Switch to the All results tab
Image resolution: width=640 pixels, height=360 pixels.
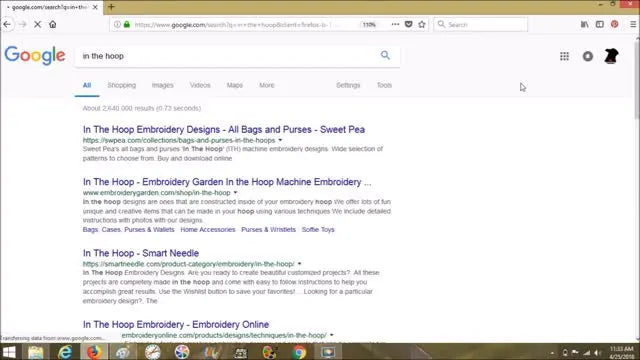87,85
